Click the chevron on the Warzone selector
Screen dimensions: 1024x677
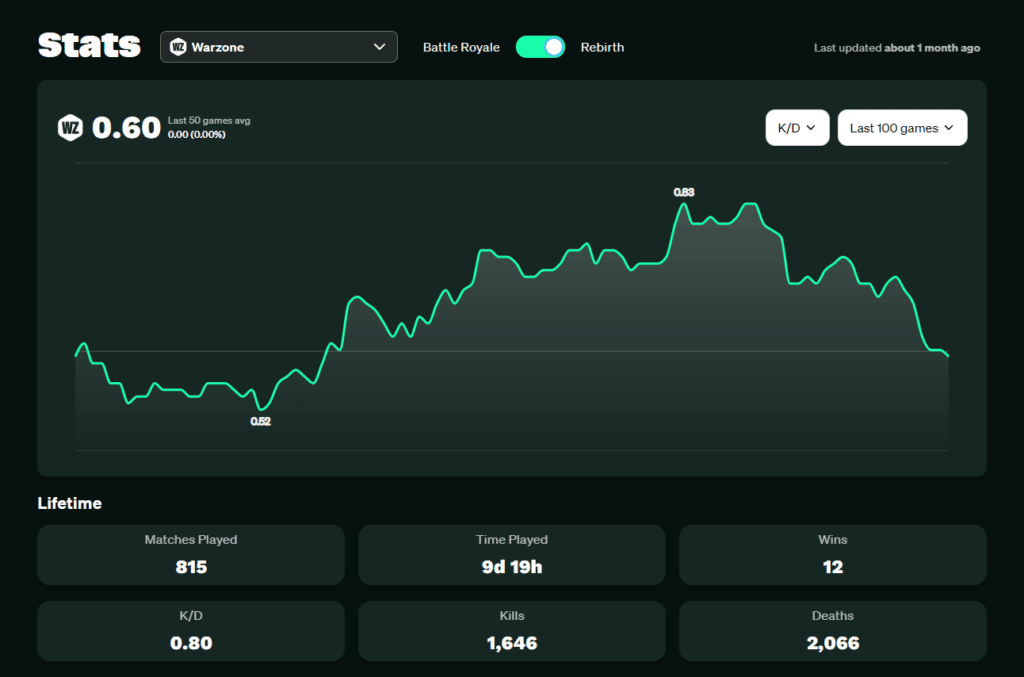[380, 46]
